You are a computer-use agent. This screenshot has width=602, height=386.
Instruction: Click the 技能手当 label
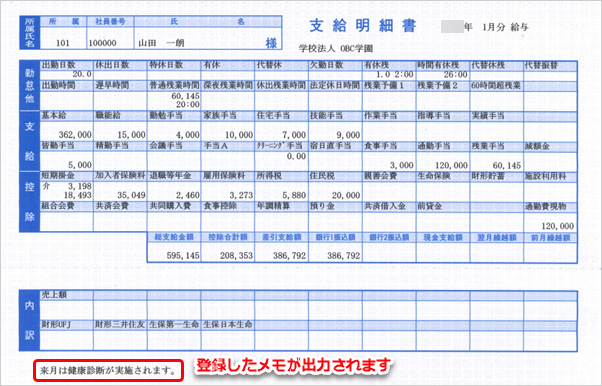coord(326,115)
